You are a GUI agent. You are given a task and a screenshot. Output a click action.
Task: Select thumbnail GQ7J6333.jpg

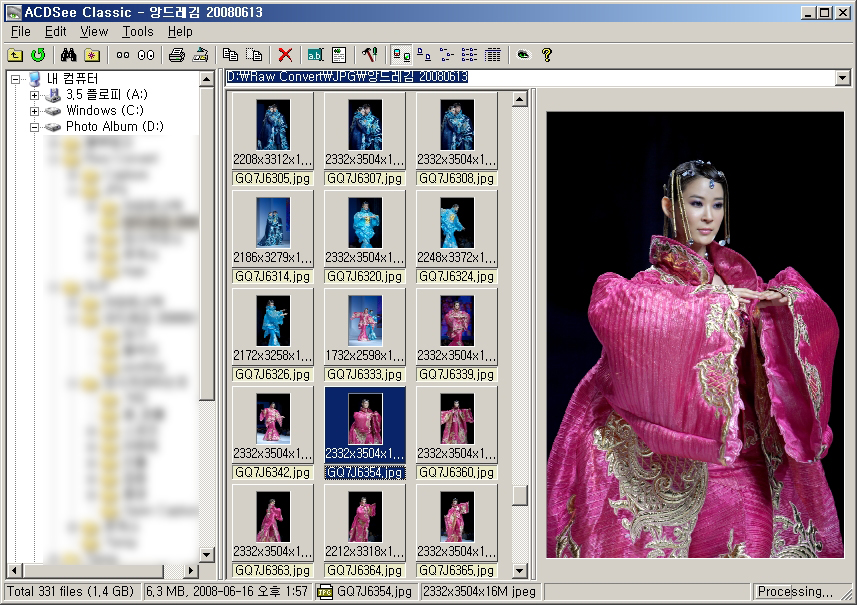365,335
